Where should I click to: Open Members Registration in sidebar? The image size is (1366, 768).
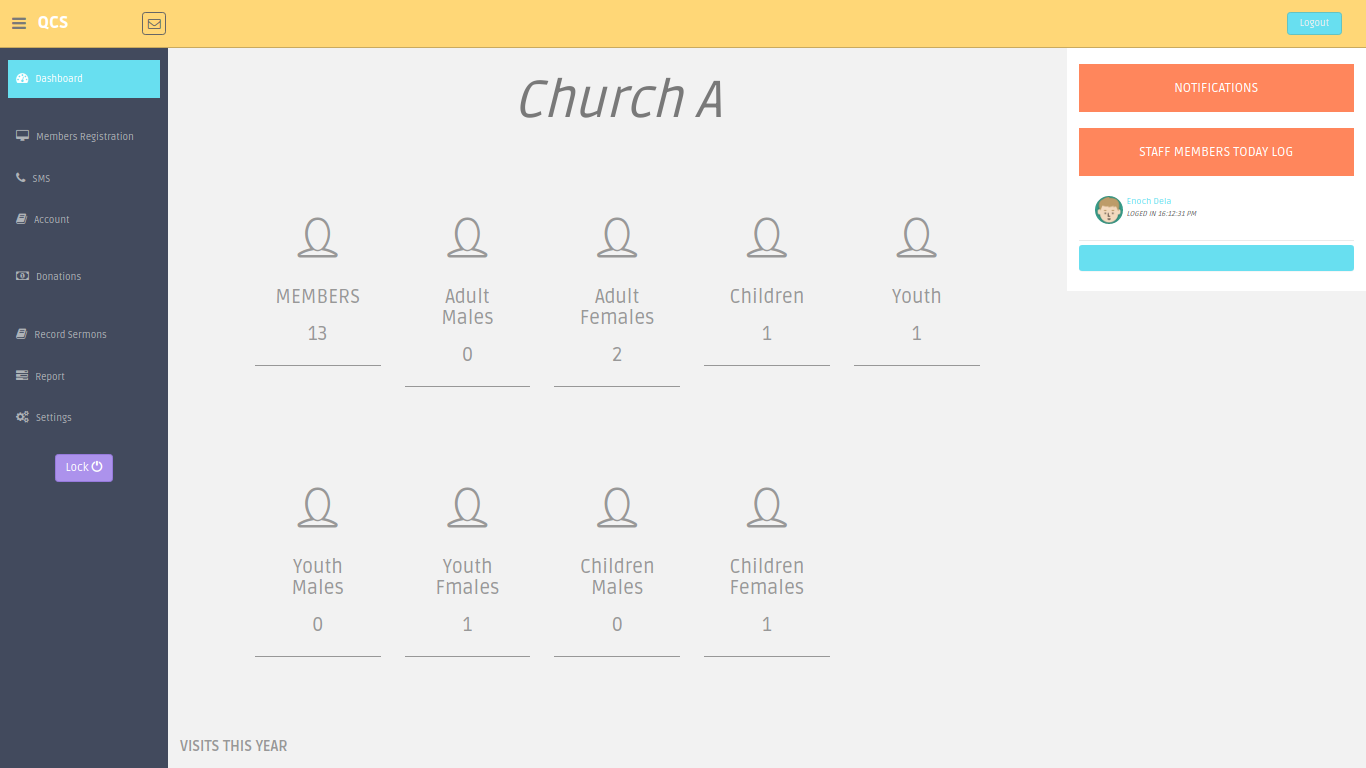tap(84, 136)
